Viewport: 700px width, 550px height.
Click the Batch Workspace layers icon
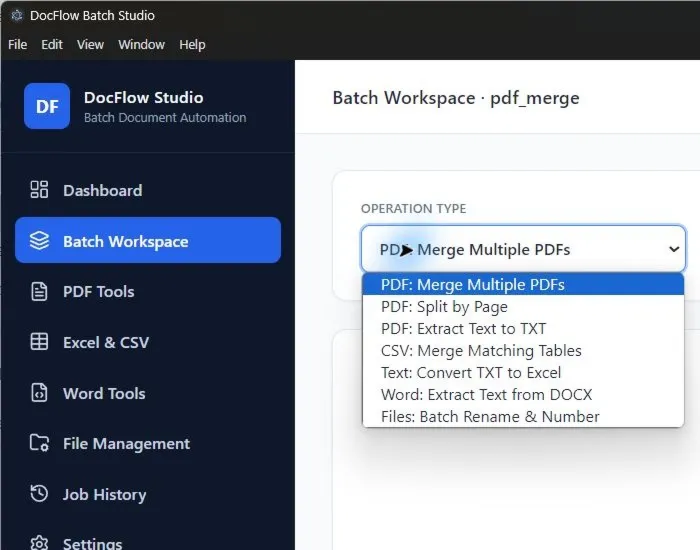[x=39, y=240]
